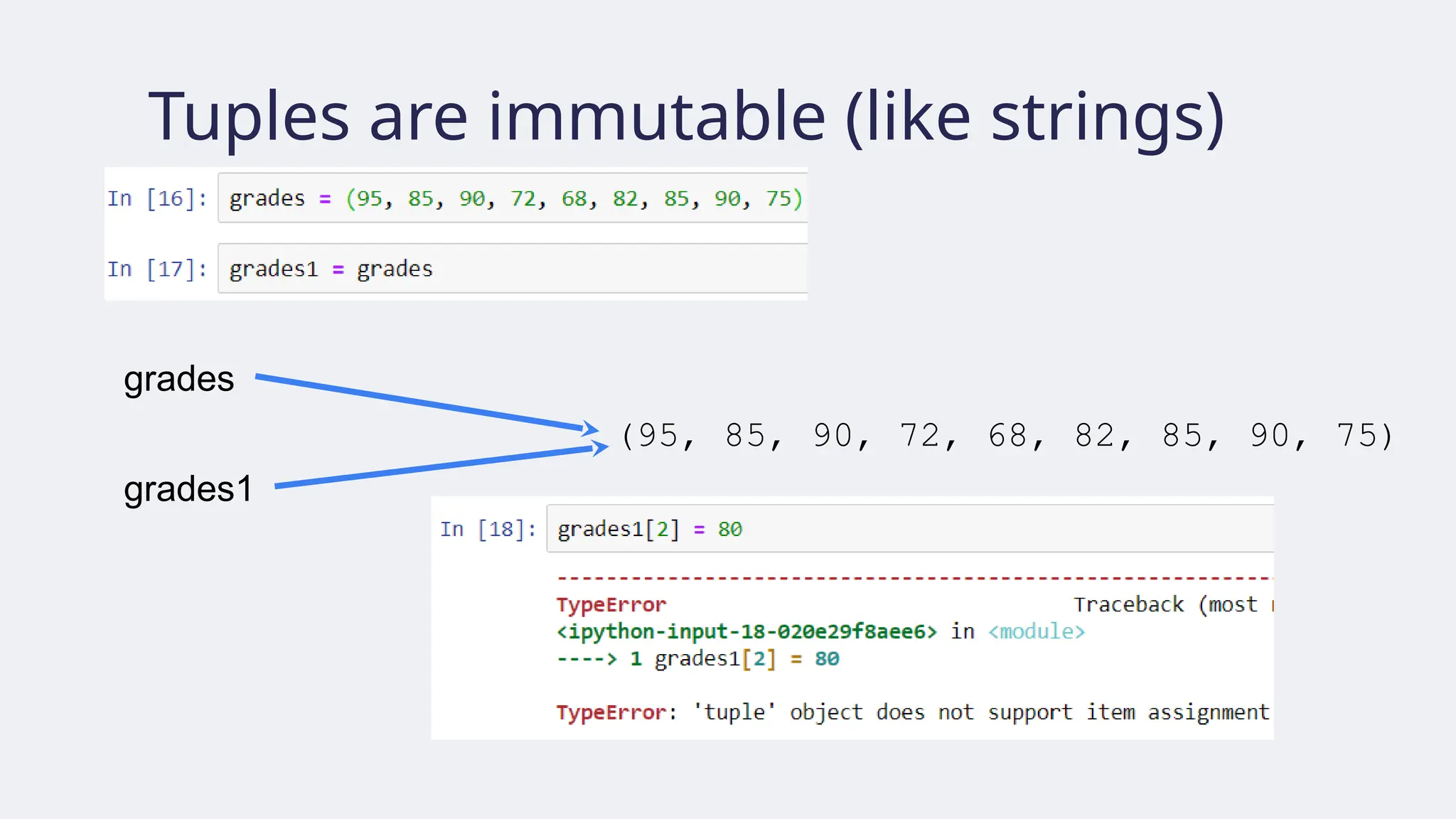Screen dimensions: 1456x819
Task: Click the 'Traceback (most' text
Action: pos(1166,604)
